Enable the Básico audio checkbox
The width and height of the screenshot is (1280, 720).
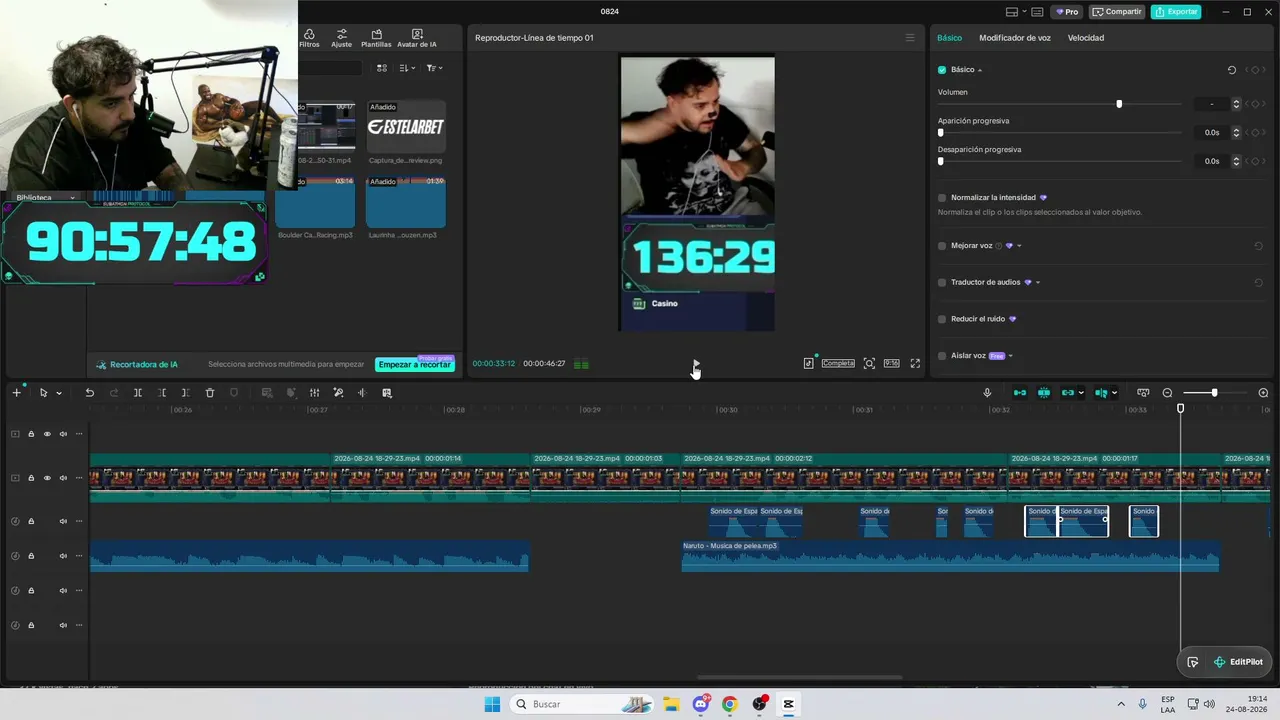click(942, 70)
